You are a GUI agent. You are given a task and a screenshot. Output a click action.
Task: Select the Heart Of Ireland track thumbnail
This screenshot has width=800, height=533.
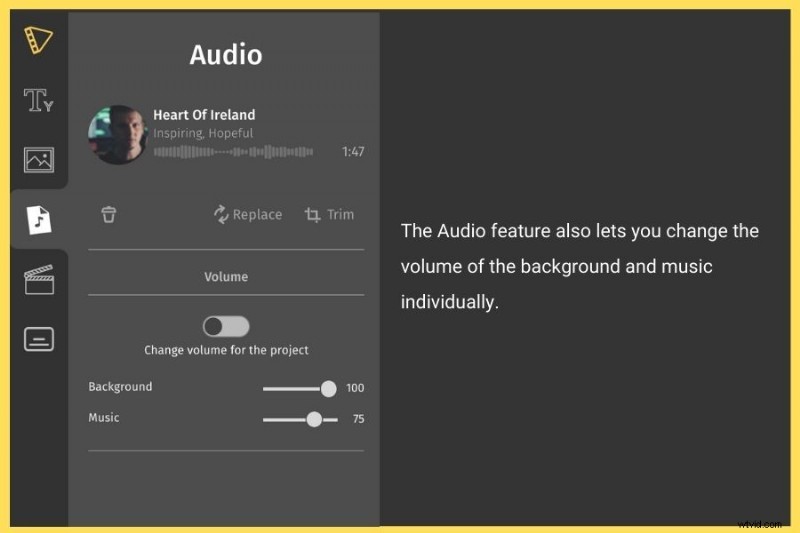117,135
